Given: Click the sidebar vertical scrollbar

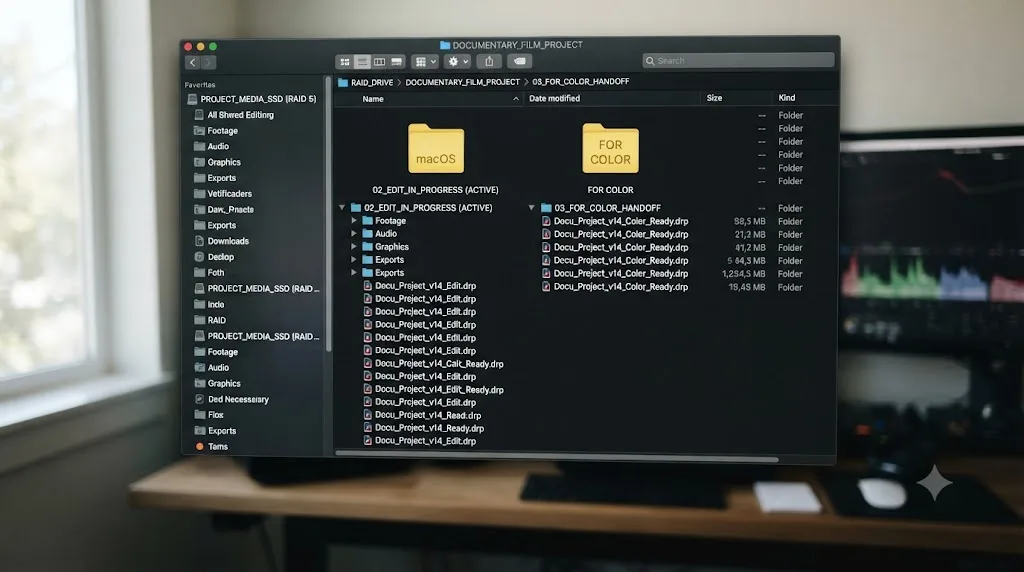Looking at the screenshot, I should (328, 215).
